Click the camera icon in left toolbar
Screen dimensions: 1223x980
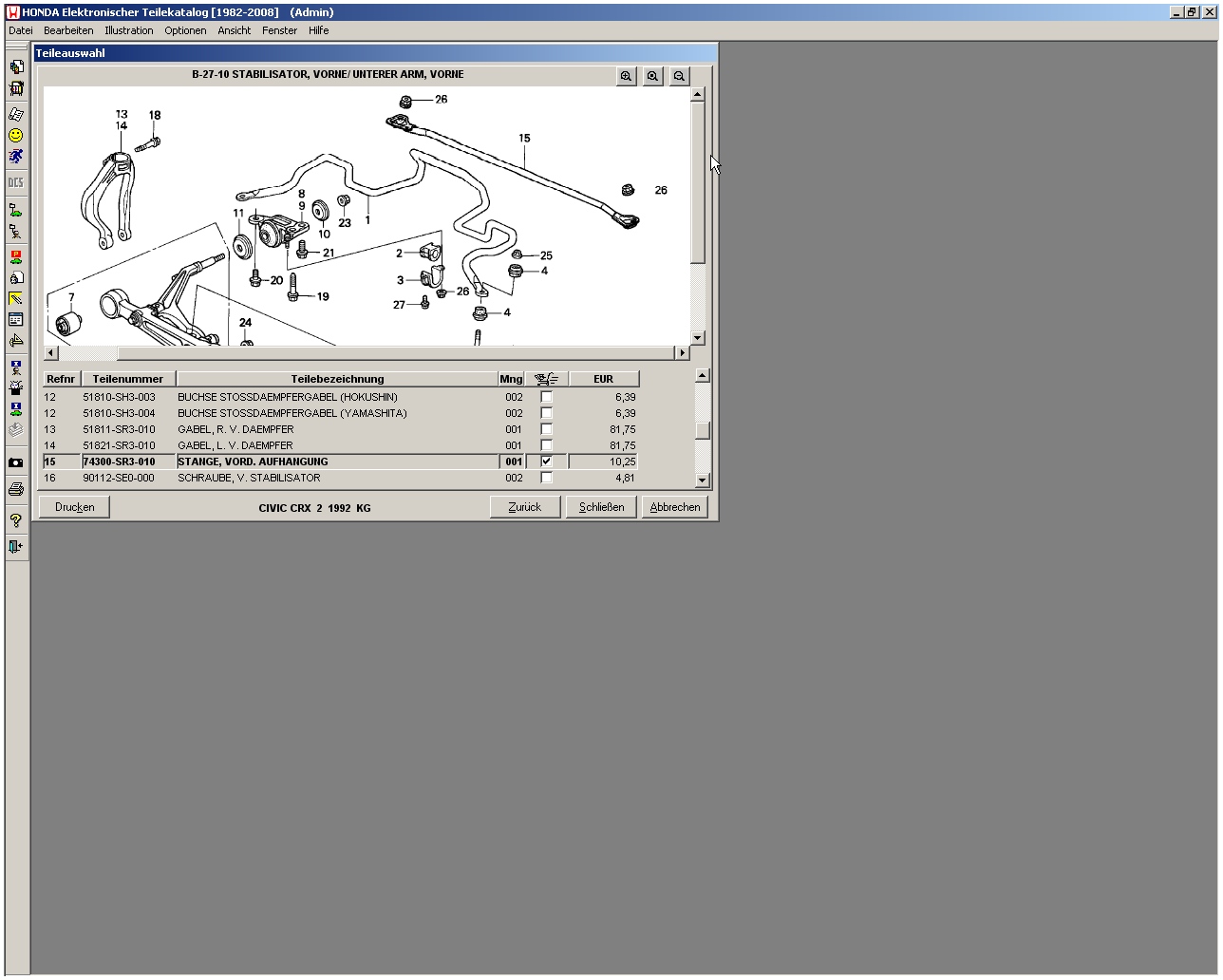(16, 462)
